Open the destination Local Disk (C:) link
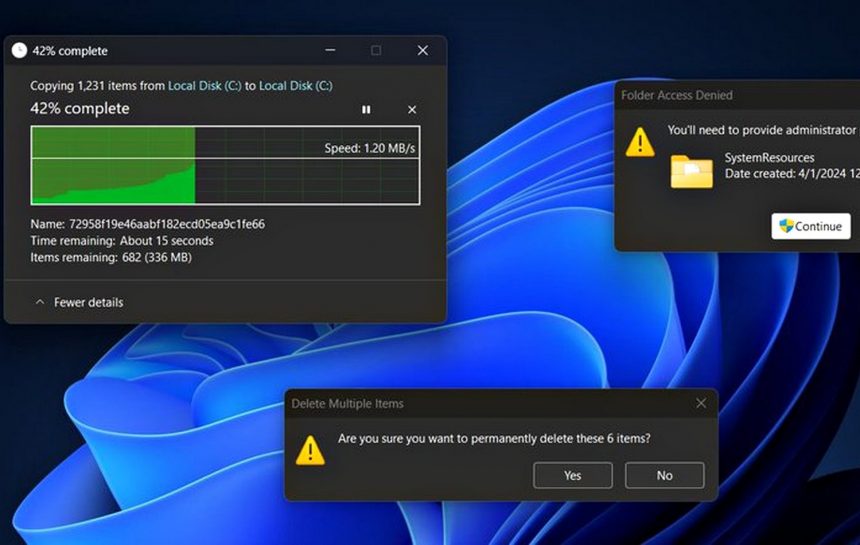Screen dimensions: 860x545 coord(296,86)
